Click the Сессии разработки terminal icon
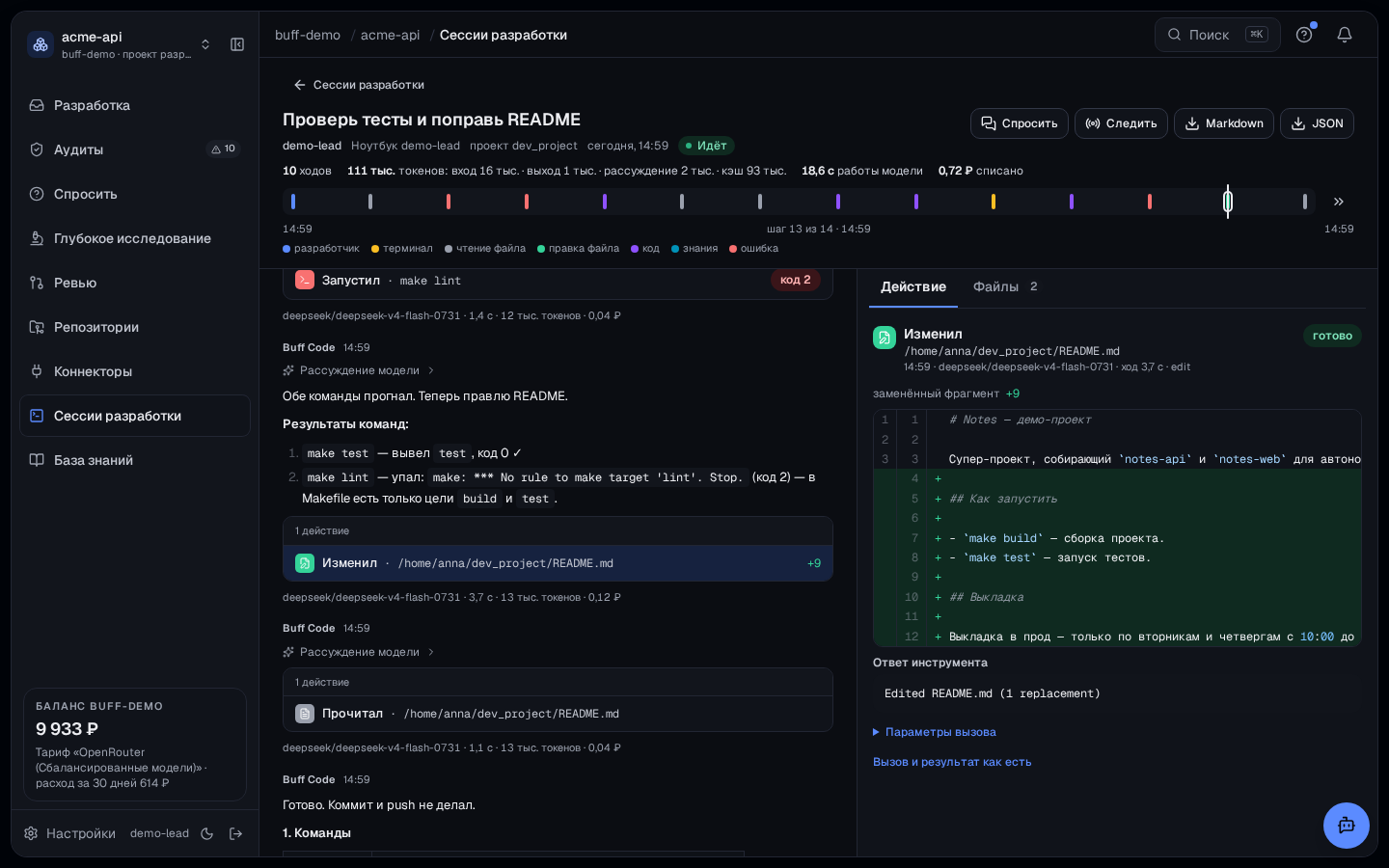Viewport: 1389px width, 868px height. (37, 416)
